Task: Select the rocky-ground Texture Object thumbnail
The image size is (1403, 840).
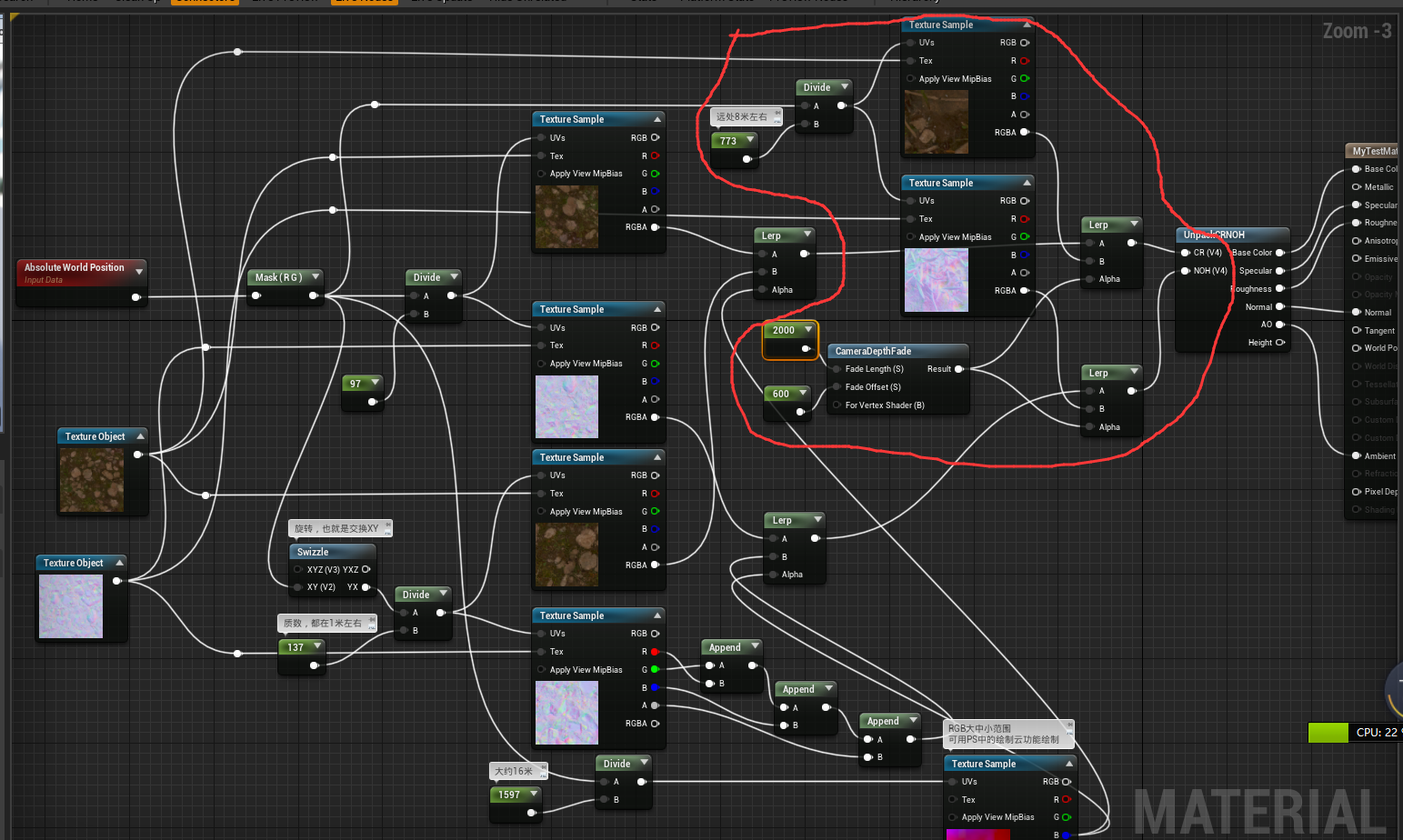Action: pos(92,480)
